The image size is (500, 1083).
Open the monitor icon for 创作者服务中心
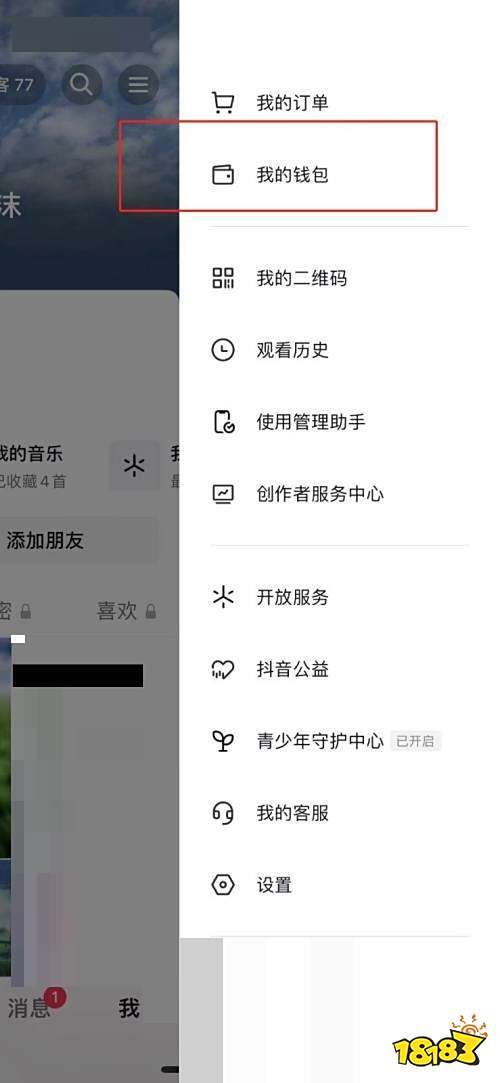point(222,494)
